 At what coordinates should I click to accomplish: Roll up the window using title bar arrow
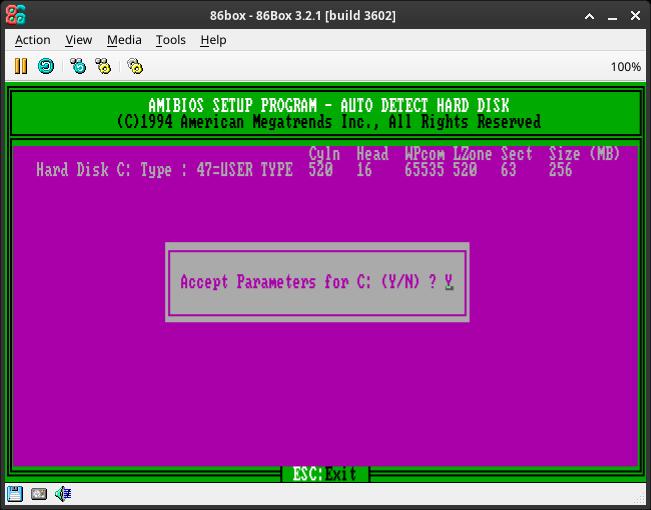point(589,16)
